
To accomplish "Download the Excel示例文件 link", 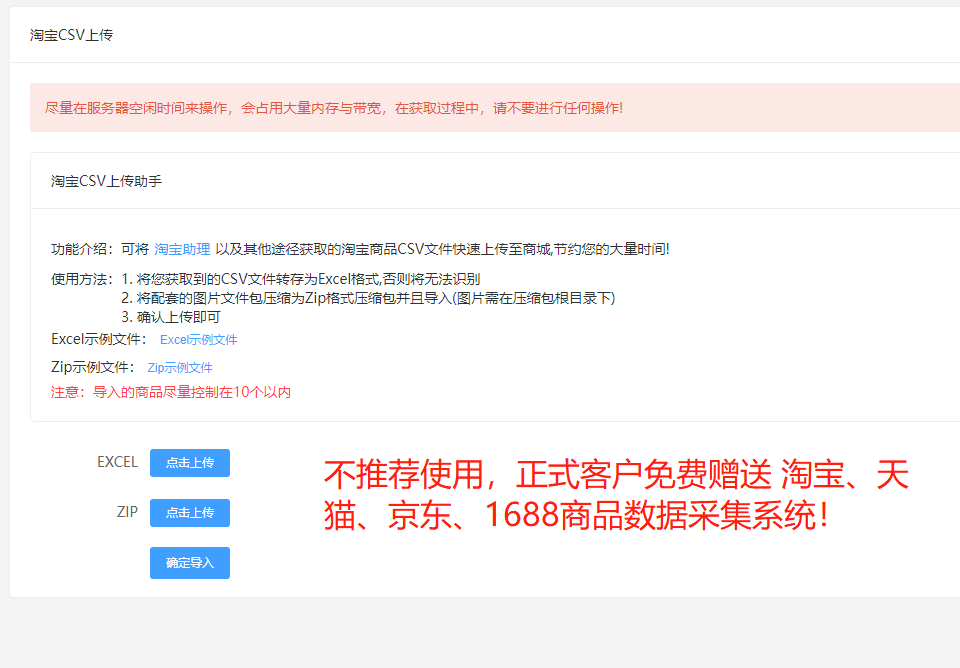I will (x=198, y=340).
